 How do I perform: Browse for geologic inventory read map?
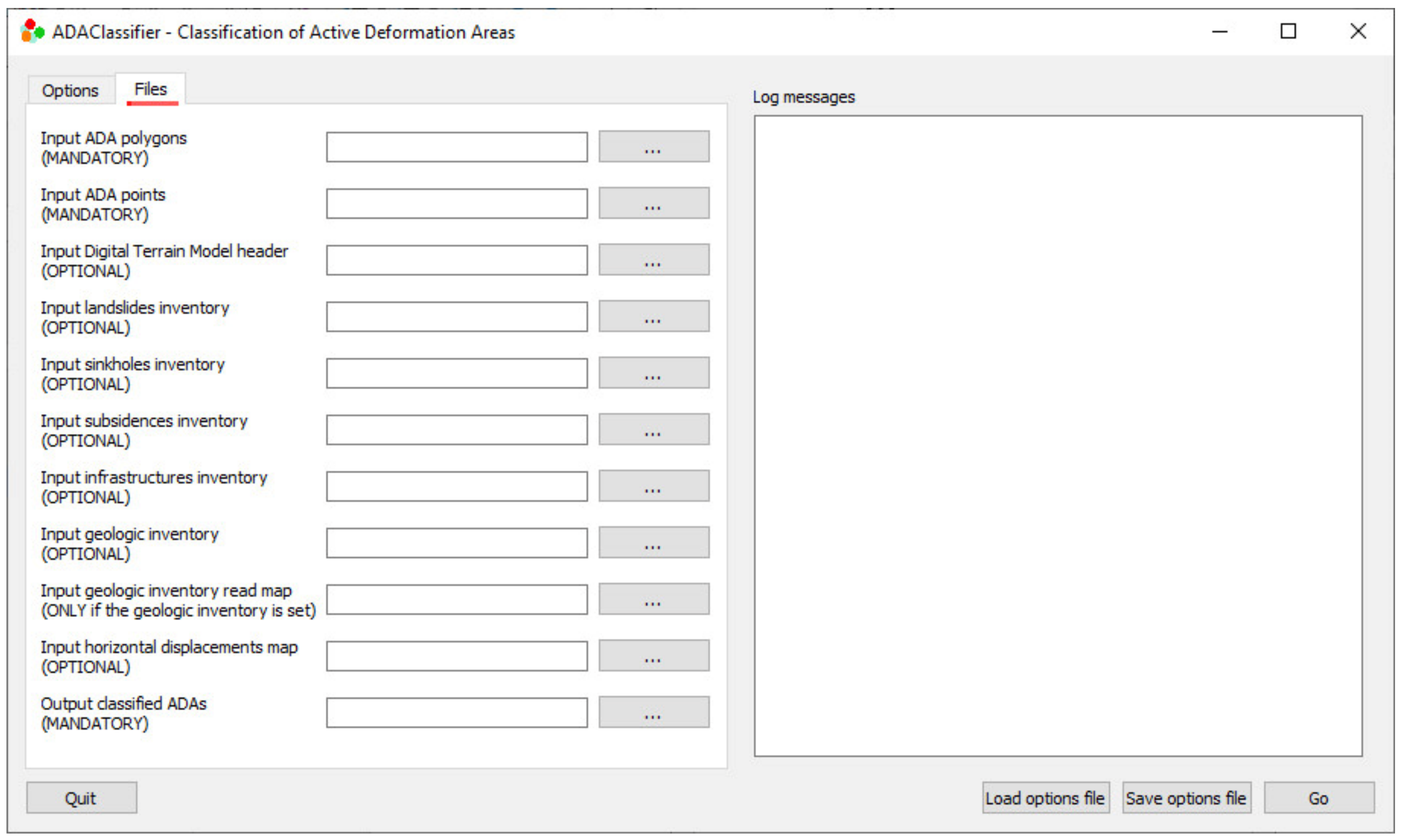click(x=653, y=599)
